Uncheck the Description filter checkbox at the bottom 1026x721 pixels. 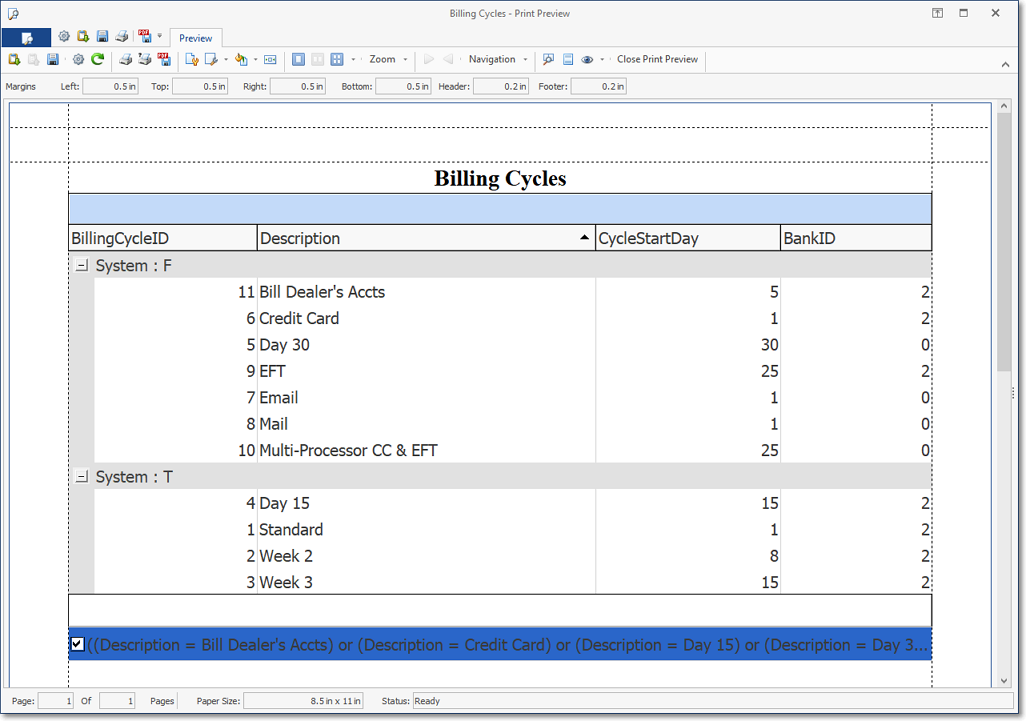click(x=77, y=644)
